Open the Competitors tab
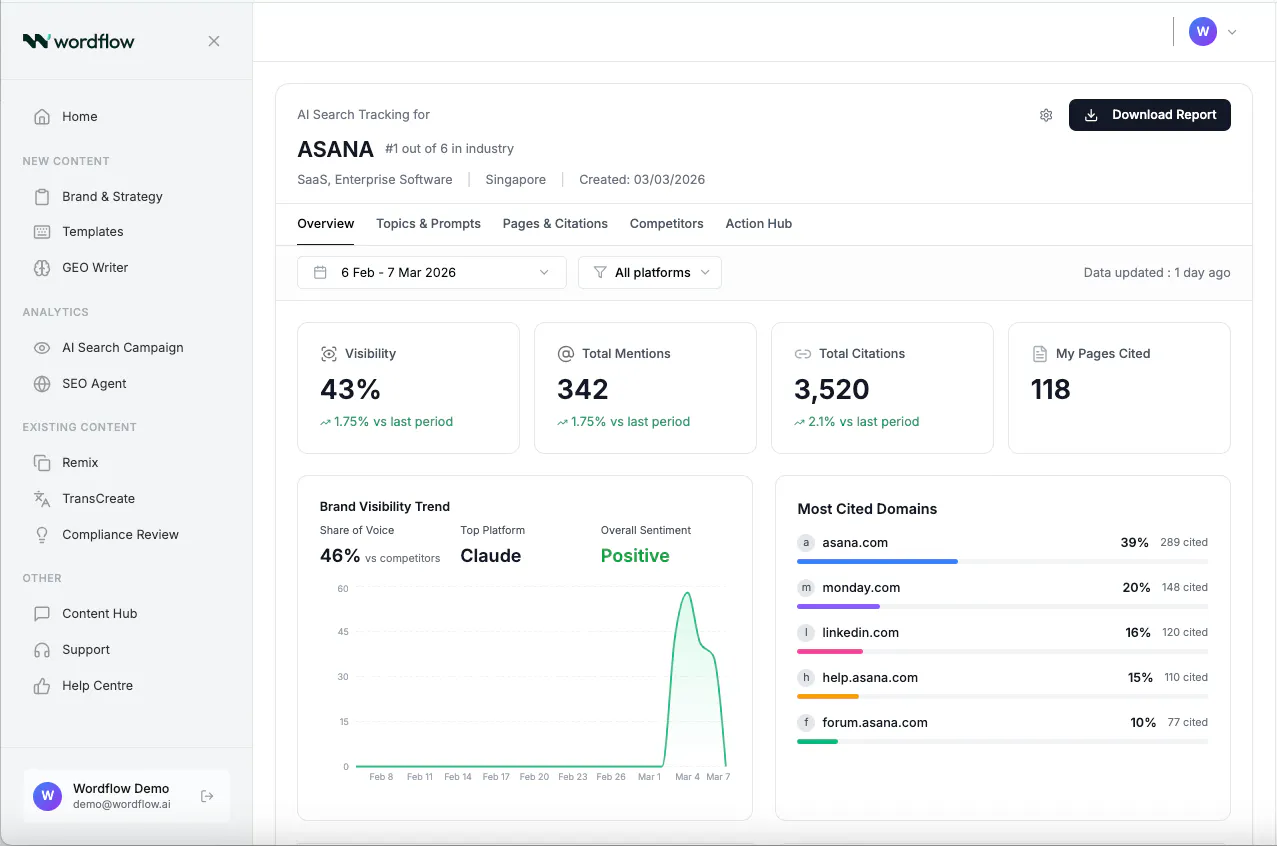The image size is (1277, 846). 667,223
